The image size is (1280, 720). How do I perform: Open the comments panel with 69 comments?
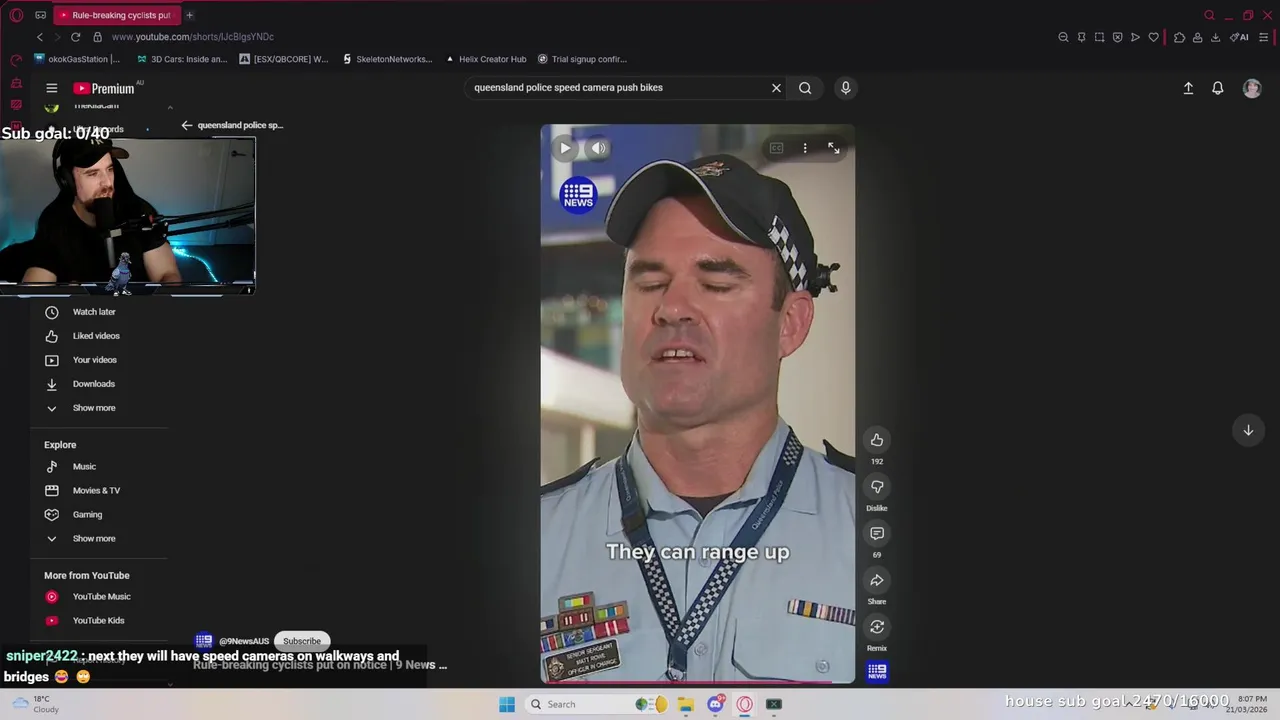pyautogui.click(x=877, y=534)
